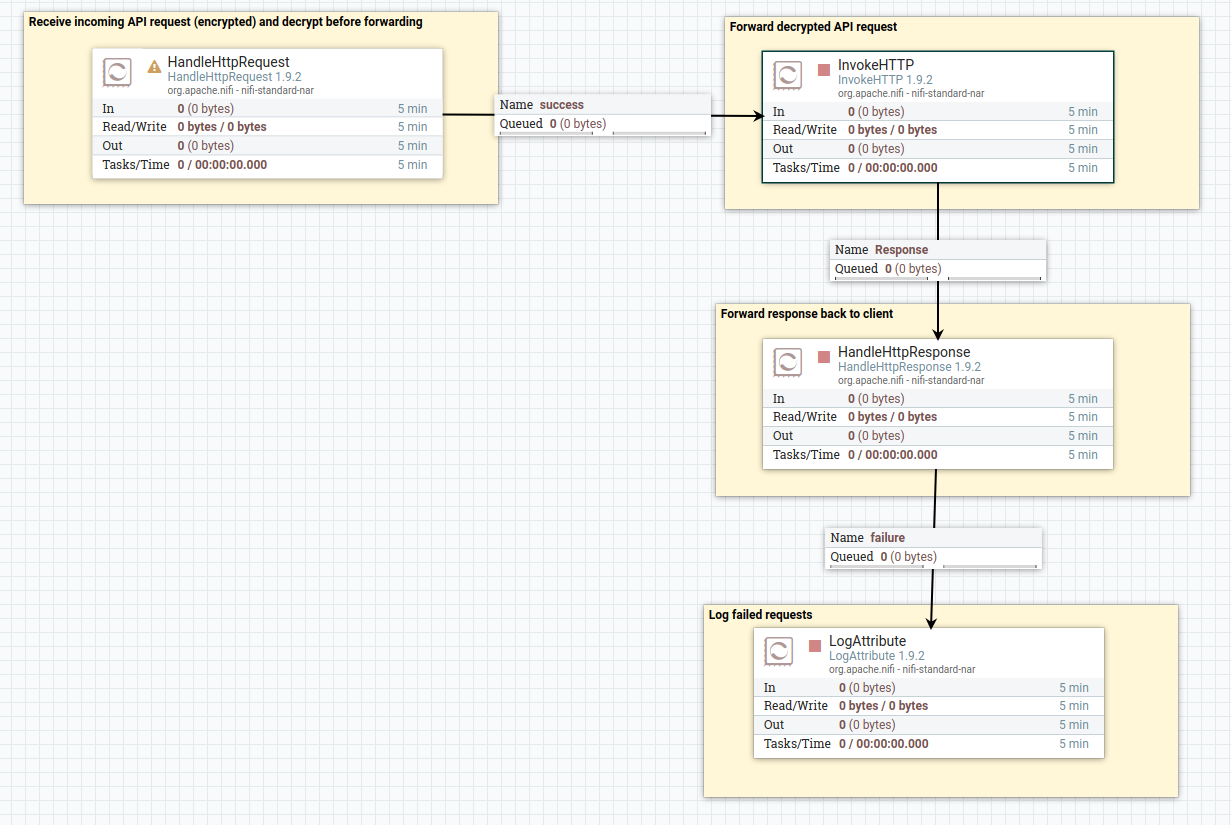Click the red stopped indicator on InvokeHTTP
Screen dimensions: 1231x825
[x=824, y=70]
